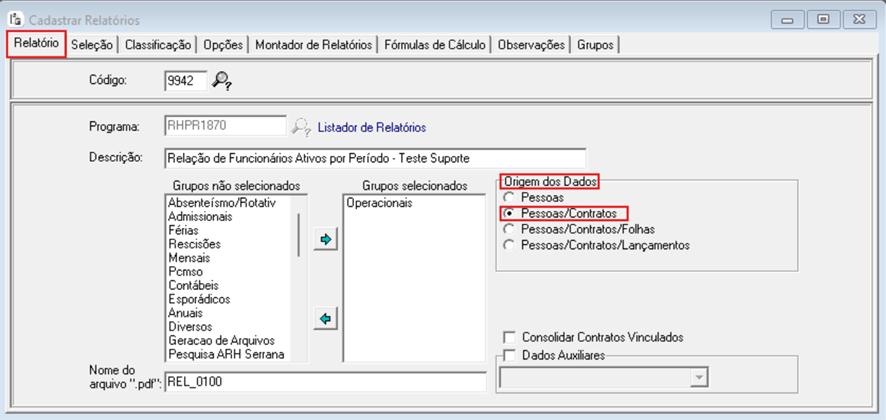
Task: Switch to the Seleção tab
Action: [92, 45]
